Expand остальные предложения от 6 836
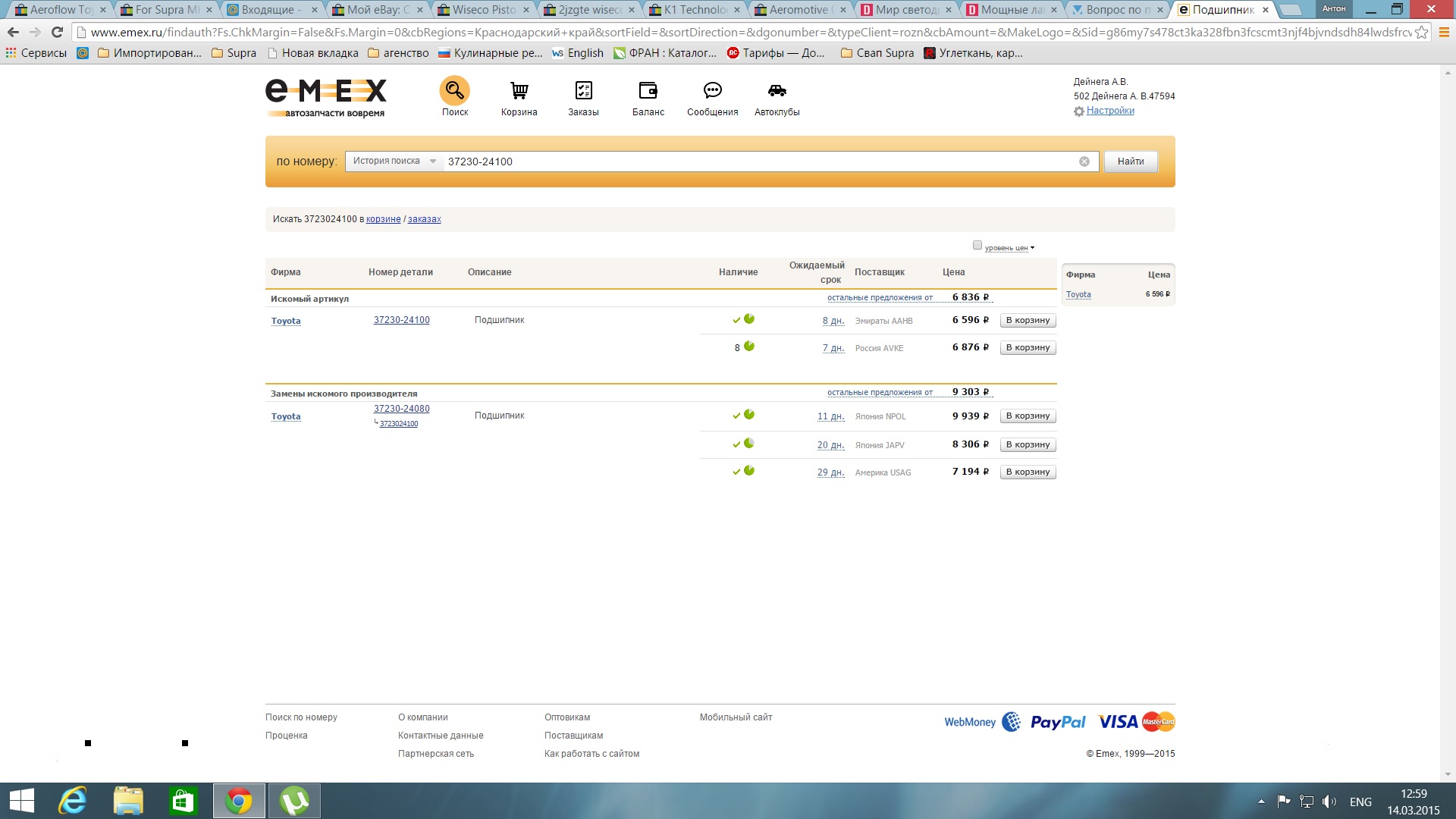Image resolution: width=1456 pixels, height=819 pixels. click(880, 297)
